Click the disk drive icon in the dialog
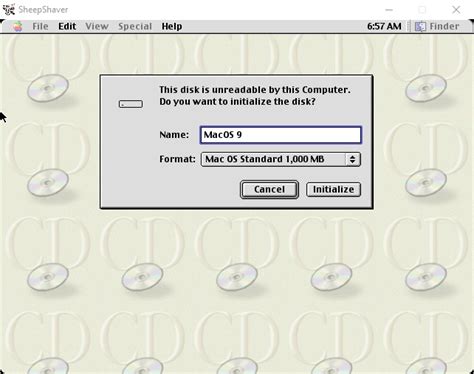Viewport: 474px width, 374px height. click(x=131, y=104)
